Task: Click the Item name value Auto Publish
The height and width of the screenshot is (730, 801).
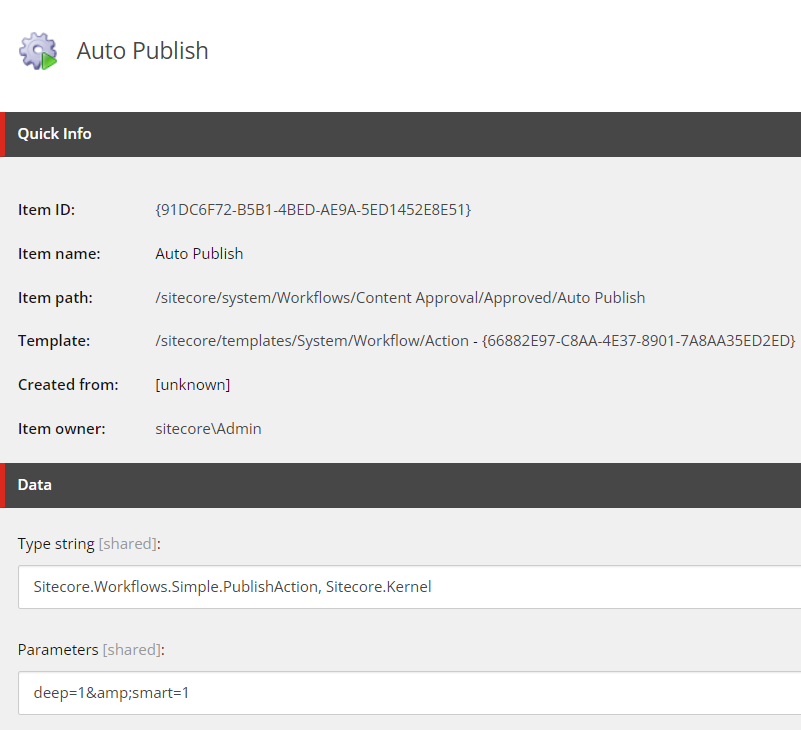Action: 199,254
